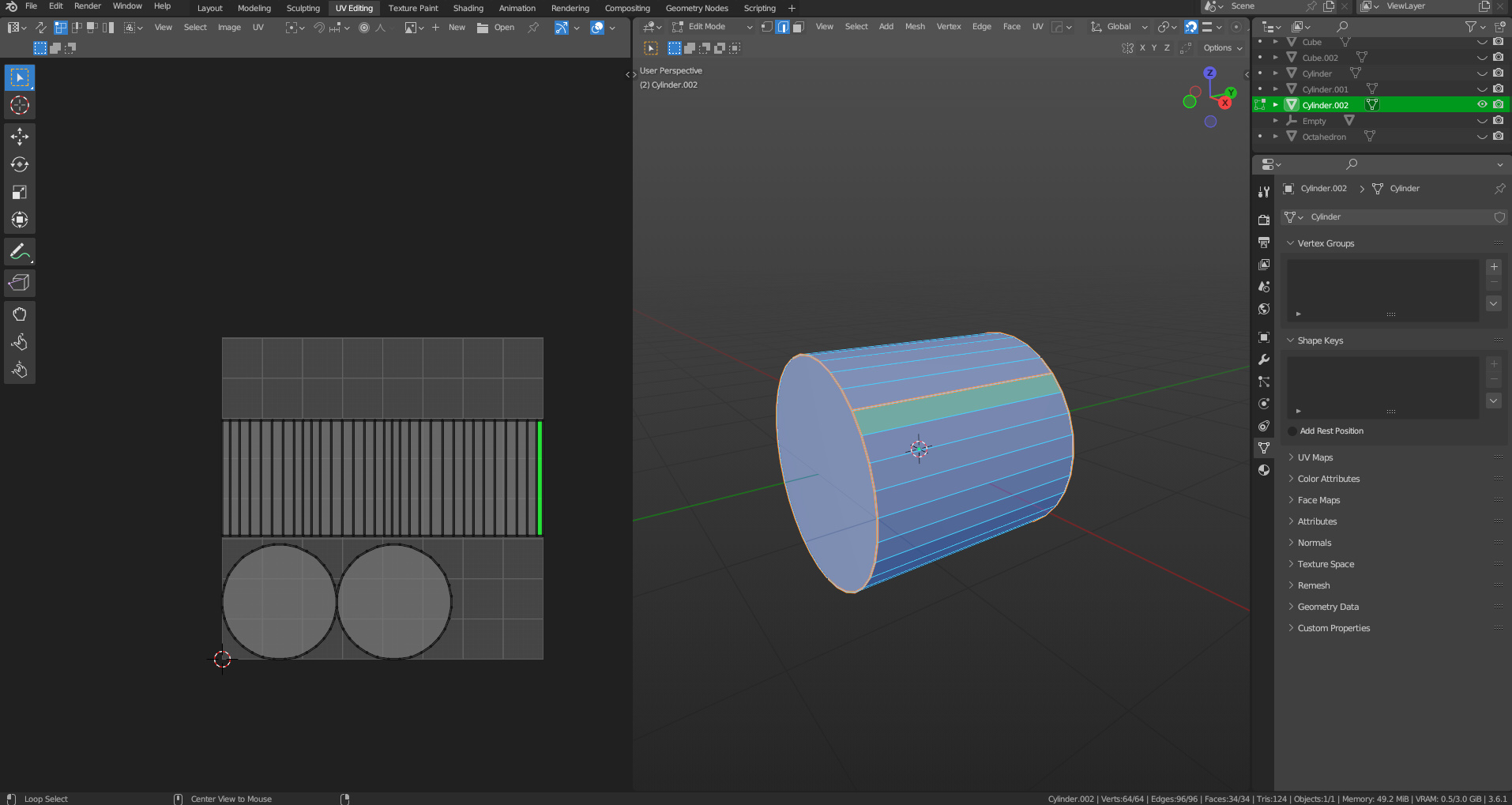Click the Open image button

[x=496, y=28]
